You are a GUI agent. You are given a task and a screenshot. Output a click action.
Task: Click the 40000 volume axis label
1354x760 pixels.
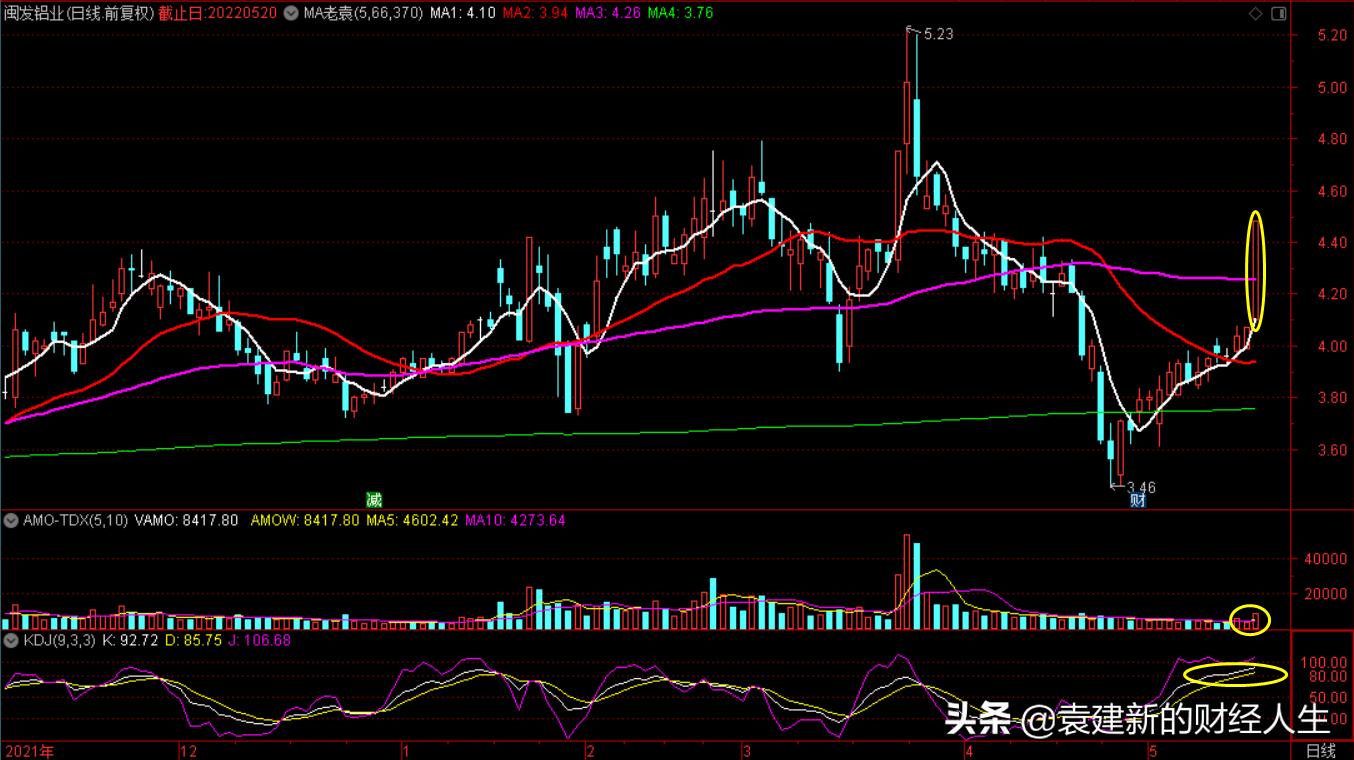pyautogui.click(x=1324, y=560)
